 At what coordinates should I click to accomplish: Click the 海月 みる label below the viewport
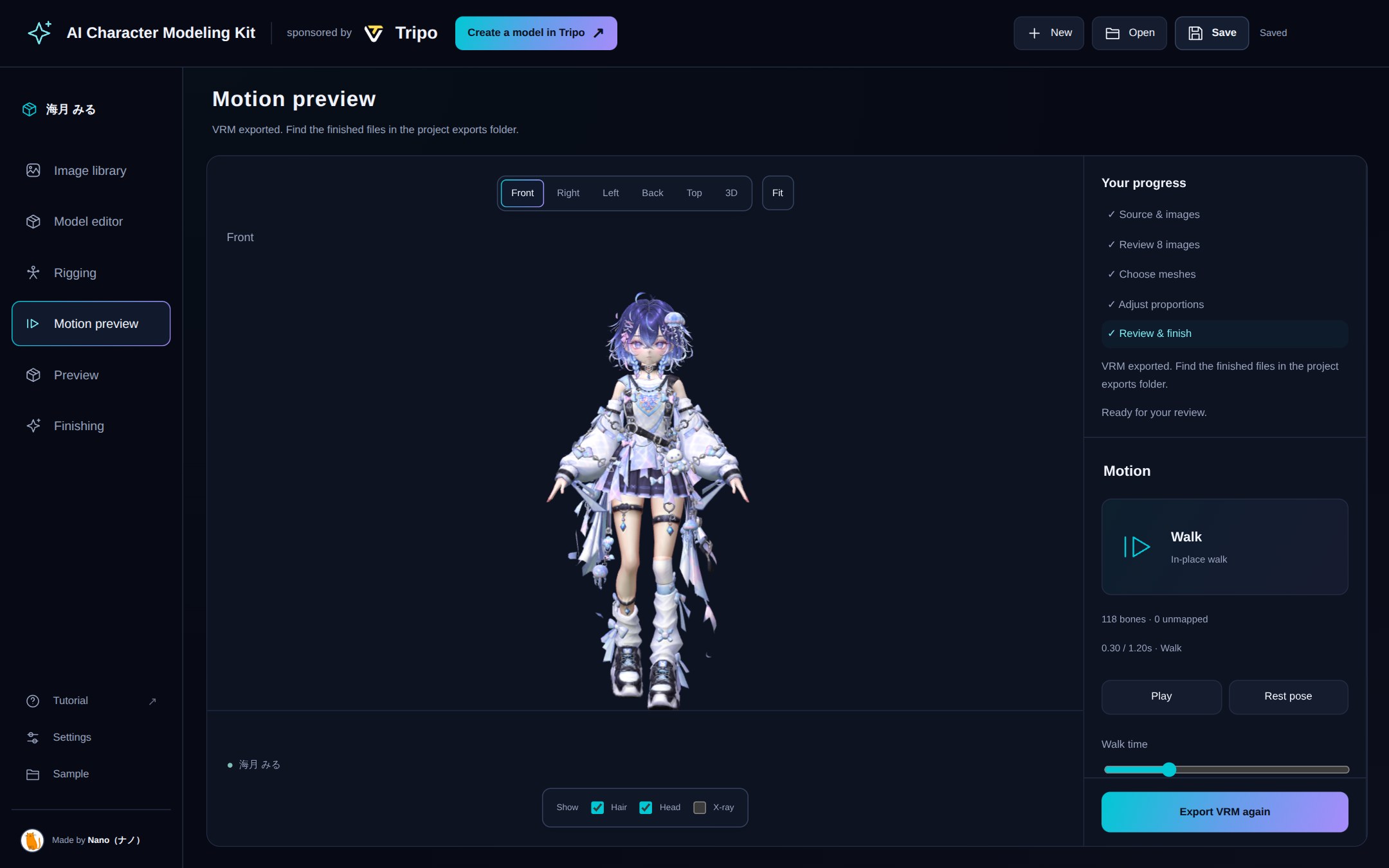pyautogui.click(x=259, y=764)
